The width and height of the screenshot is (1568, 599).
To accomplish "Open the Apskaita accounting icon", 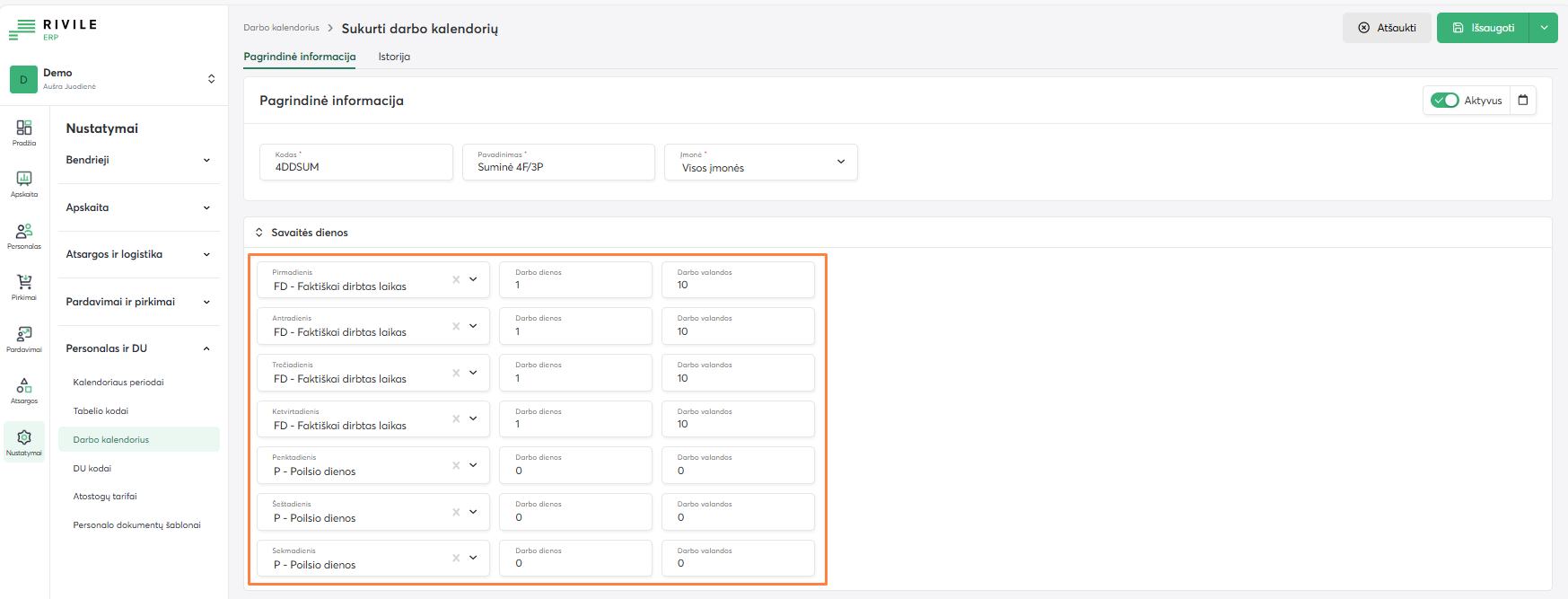I will 24,183.
